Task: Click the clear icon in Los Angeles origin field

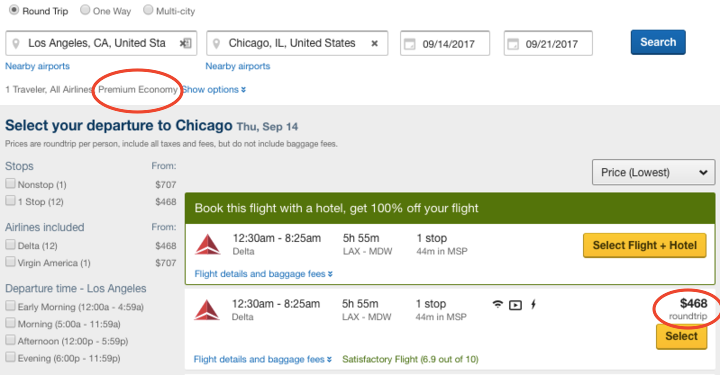Action: (x=185, y=44)
